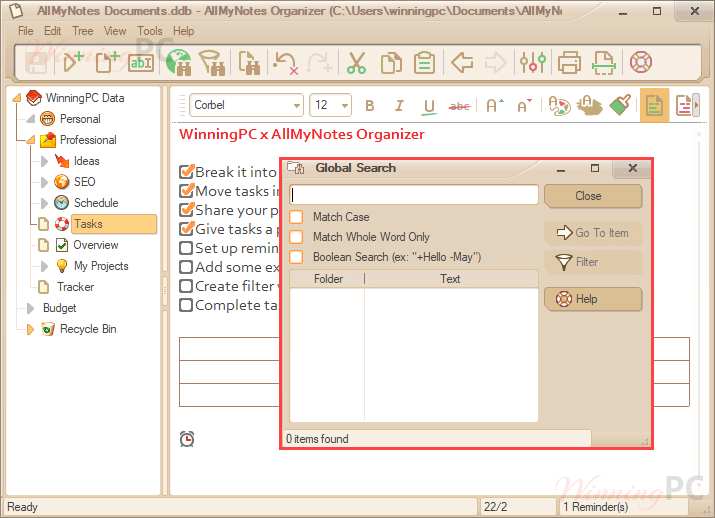Click the lifebuoy help icon in main toolbar

pyautogui.click(x=641, y=62)
